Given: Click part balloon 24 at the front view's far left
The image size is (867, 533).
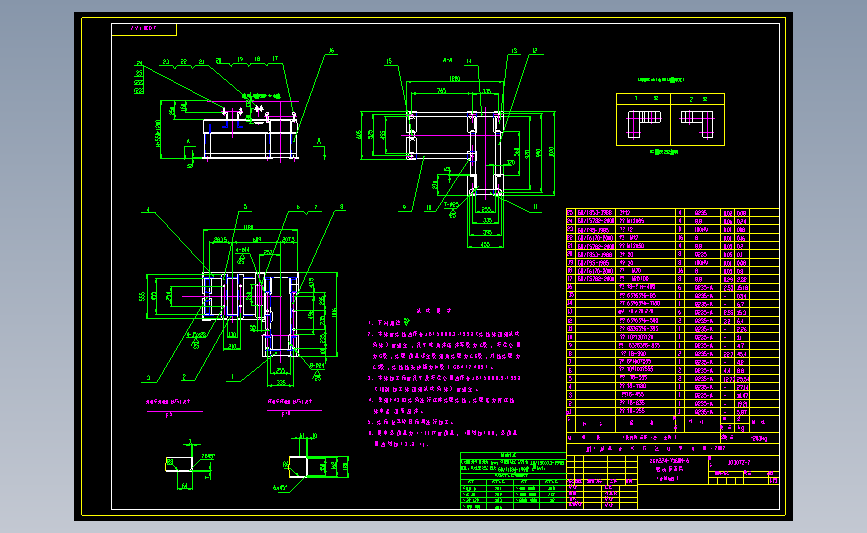Looking at the screenshot, I should 139,64.
